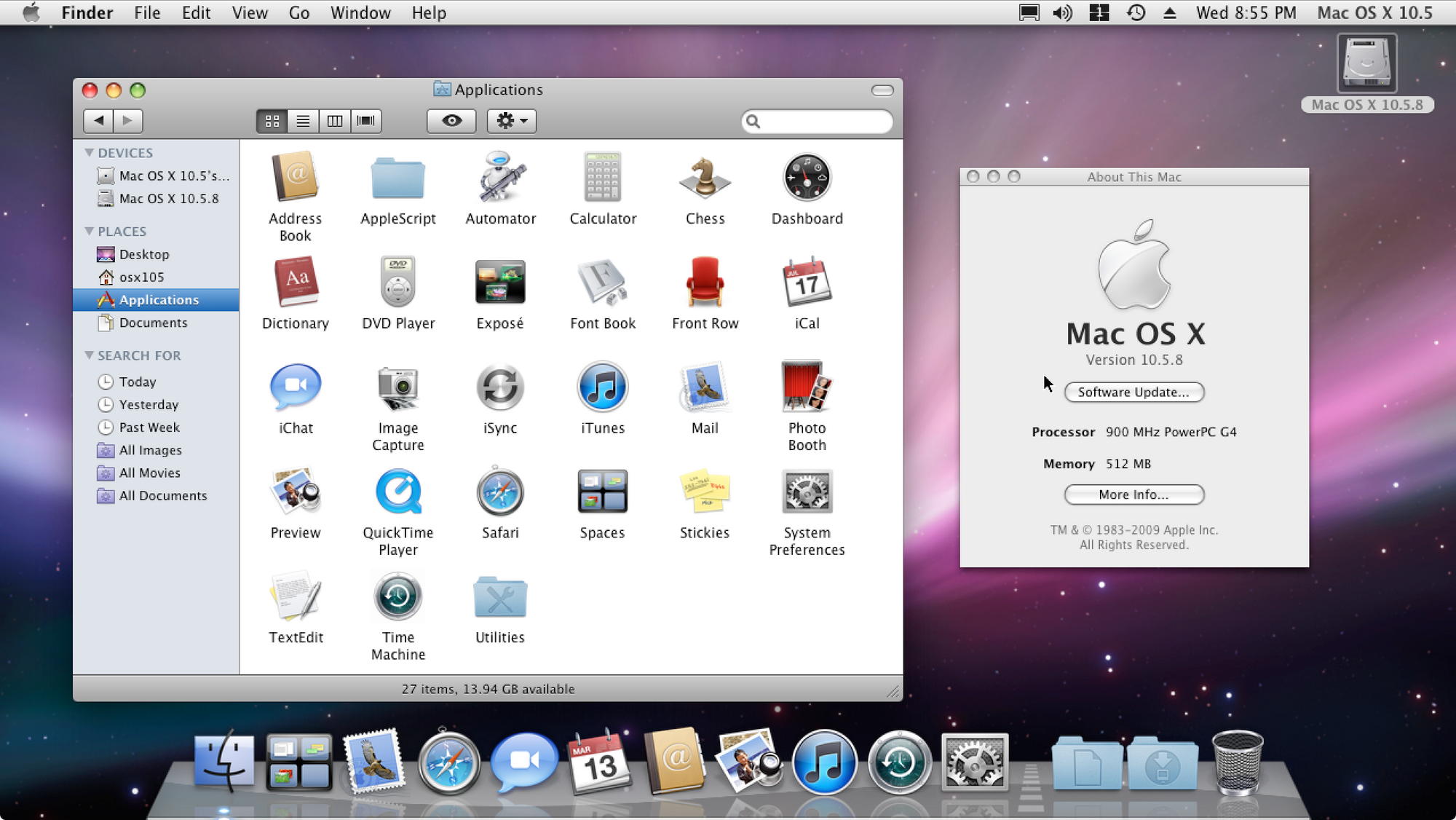Click More Info button in About This Mac
This screenshot has height=820, width=1456.
pos(1134,495)
